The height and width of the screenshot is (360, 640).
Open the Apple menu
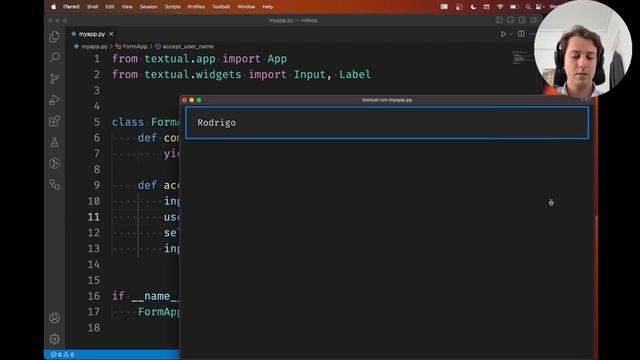(53, 7)
